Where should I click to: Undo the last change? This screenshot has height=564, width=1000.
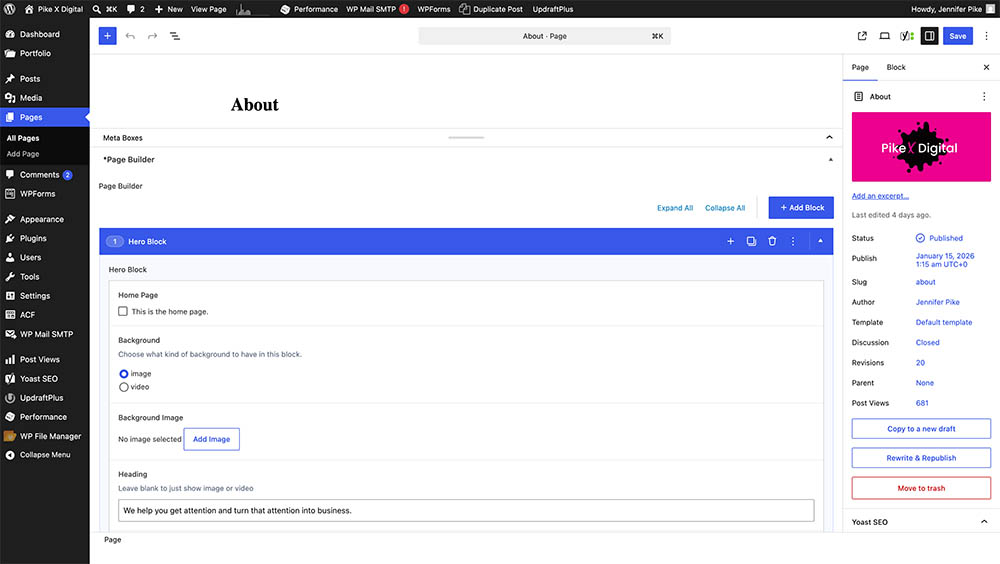click(x=130, y=36)
